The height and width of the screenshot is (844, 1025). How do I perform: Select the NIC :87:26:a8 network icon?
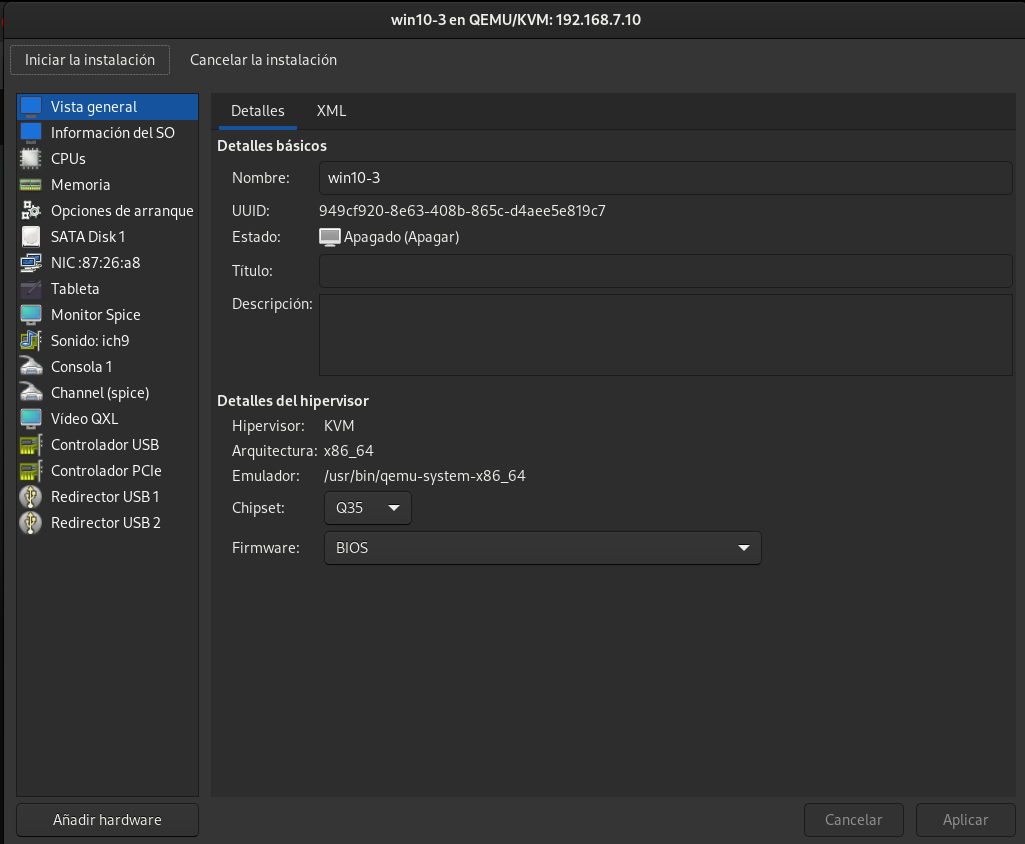click(31, 263)
